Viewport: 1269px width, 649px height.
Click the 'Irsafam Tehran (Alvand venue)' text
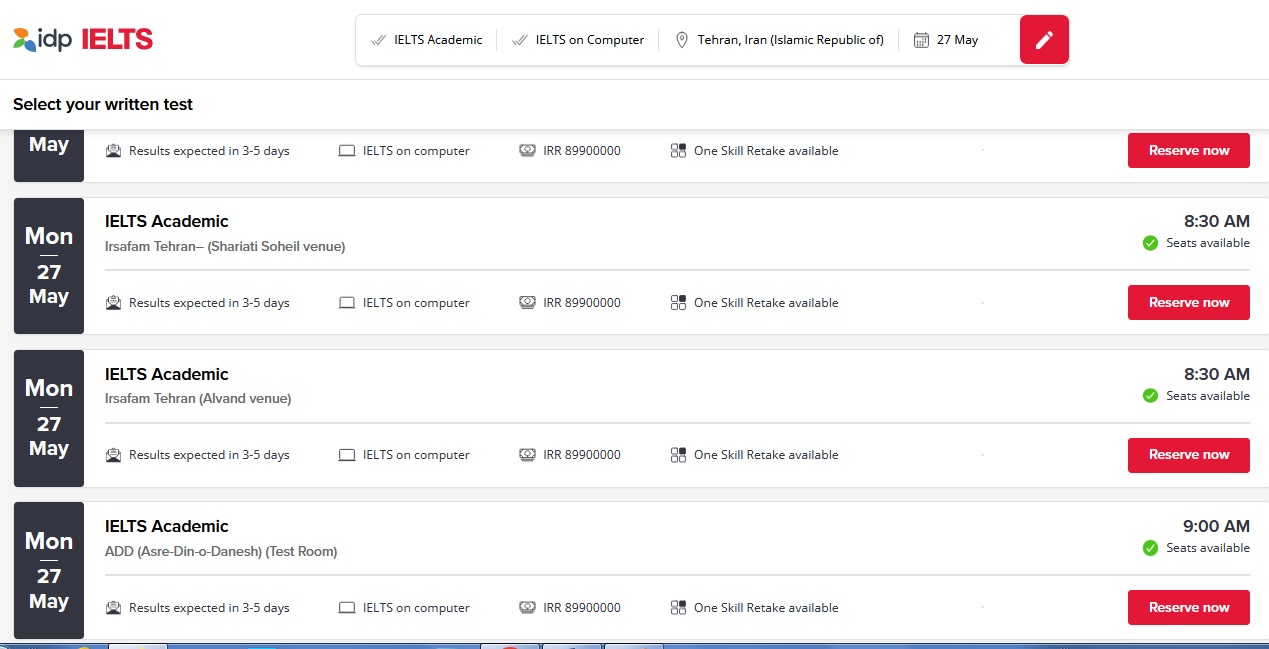click(198, 399)
